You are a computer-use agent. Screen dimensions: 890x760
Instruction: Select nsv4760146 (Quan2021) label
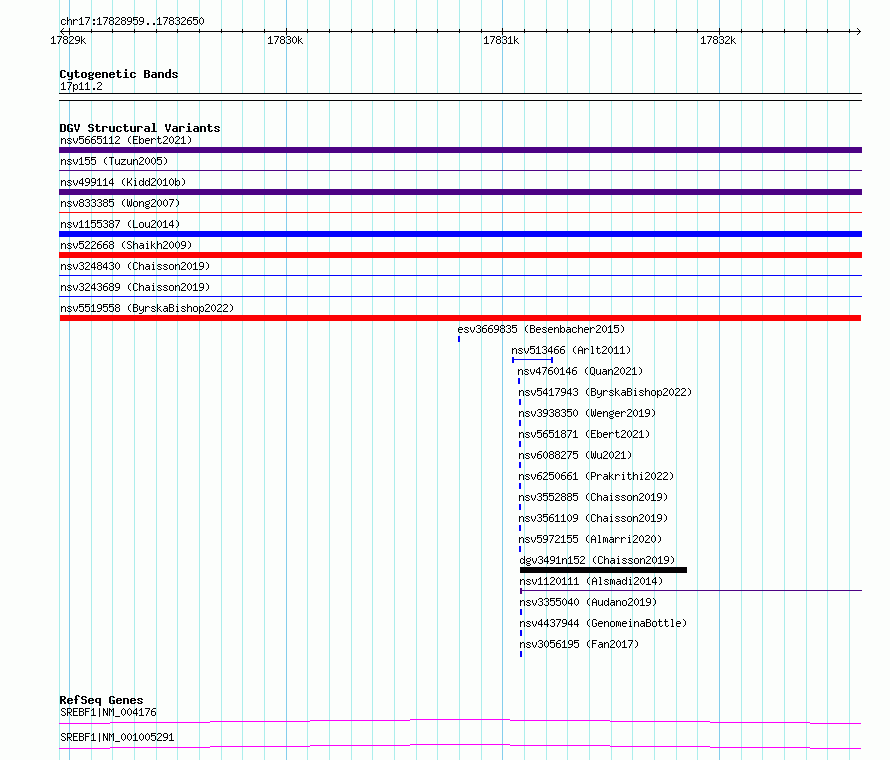point(580,371)
